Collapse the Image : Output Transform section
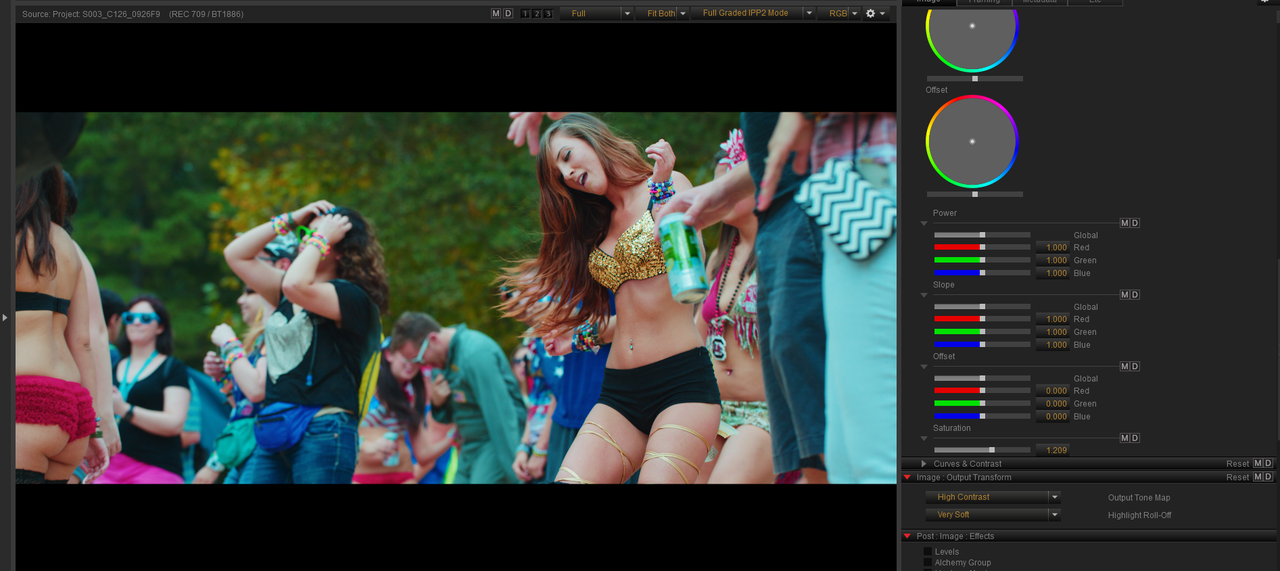 pyautogui.click(x=907, y=478)
